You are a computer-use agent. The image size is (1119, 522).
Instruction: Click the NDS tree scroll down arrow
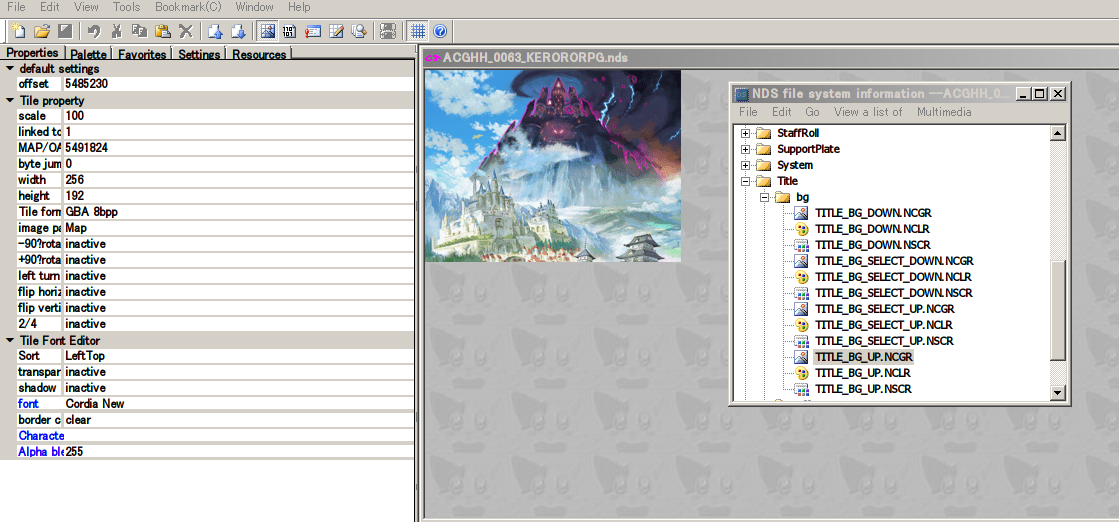(x=1058, y=393)
